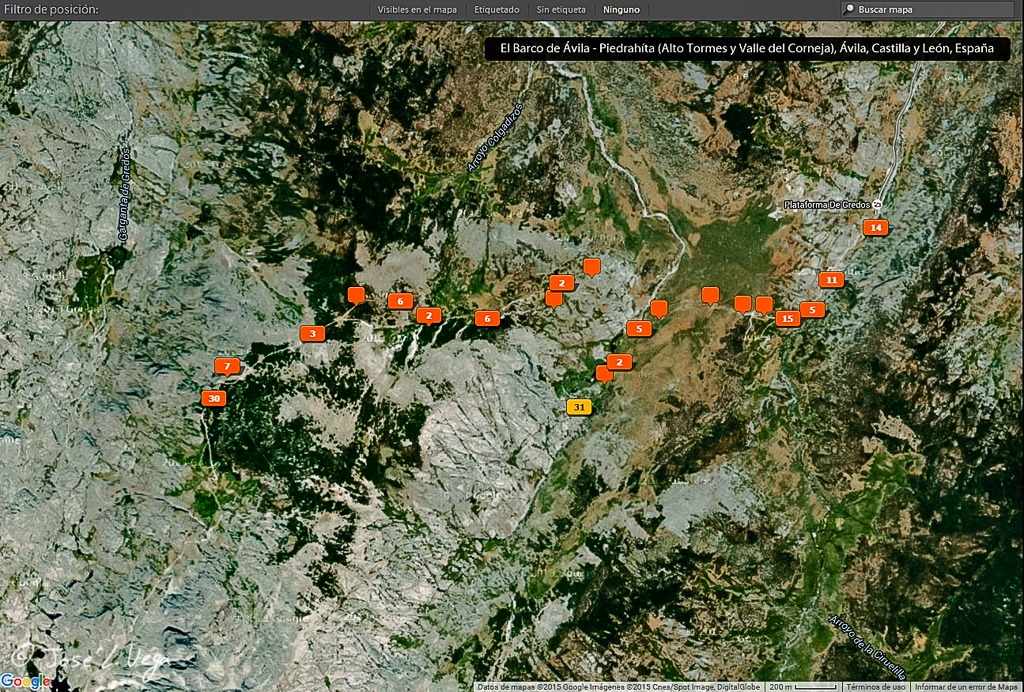
Task: Open the 'Términos de uso' link
Action: [x=876, y=687]
